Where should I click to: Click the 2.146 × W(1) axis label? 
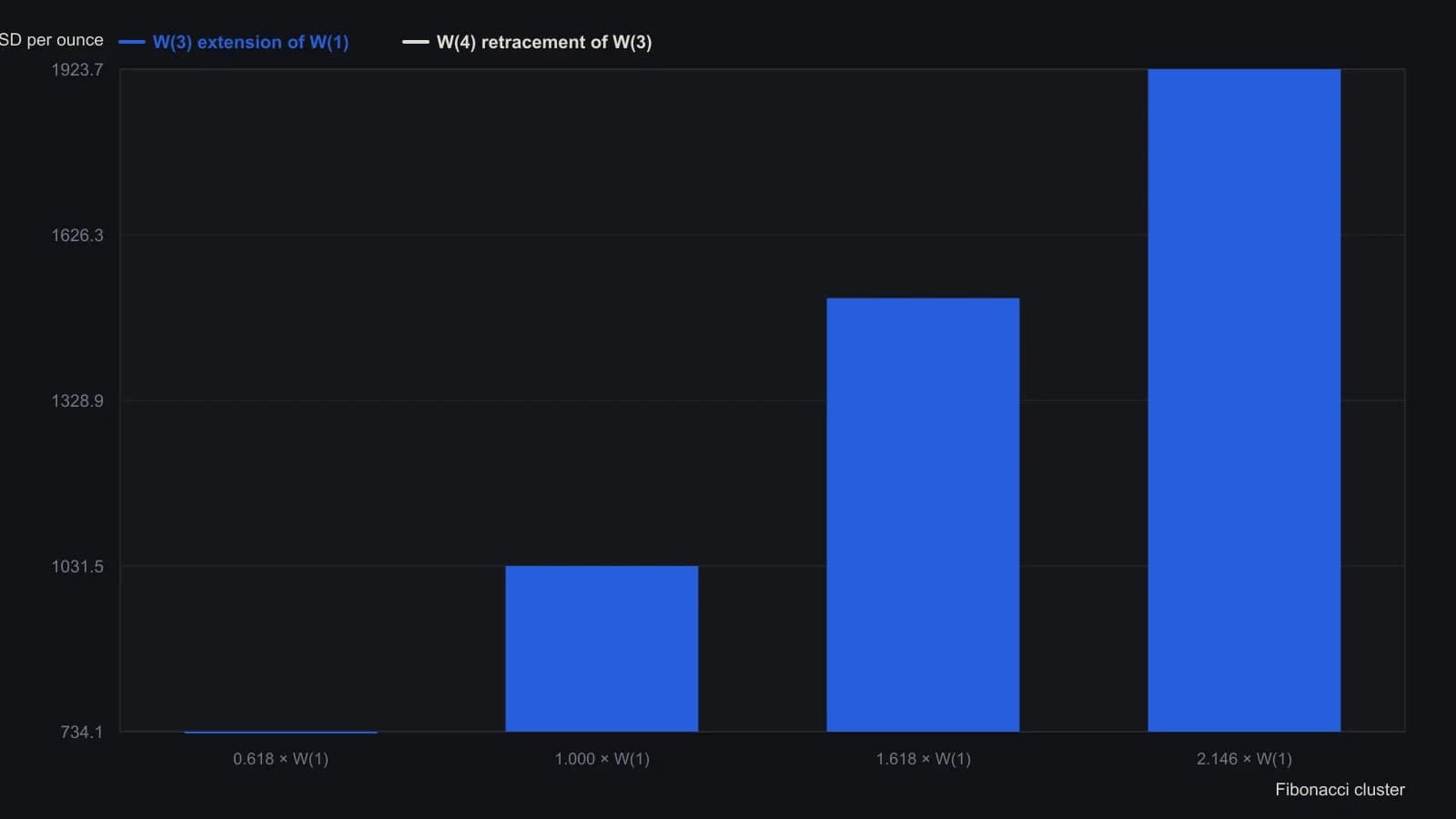(x=1244, y=759)
